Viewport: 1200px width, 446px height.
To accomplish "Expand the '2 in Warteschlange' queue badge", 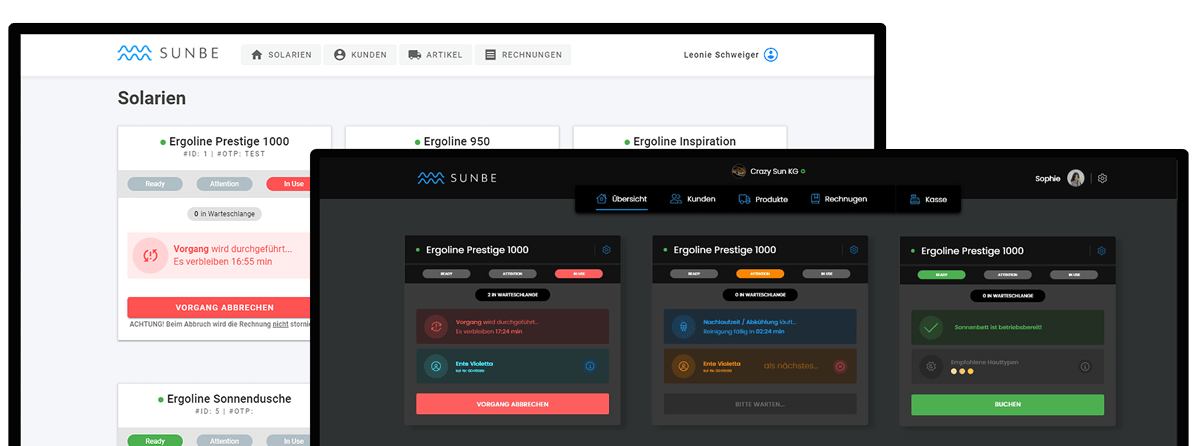I will (x=512, y=296).
